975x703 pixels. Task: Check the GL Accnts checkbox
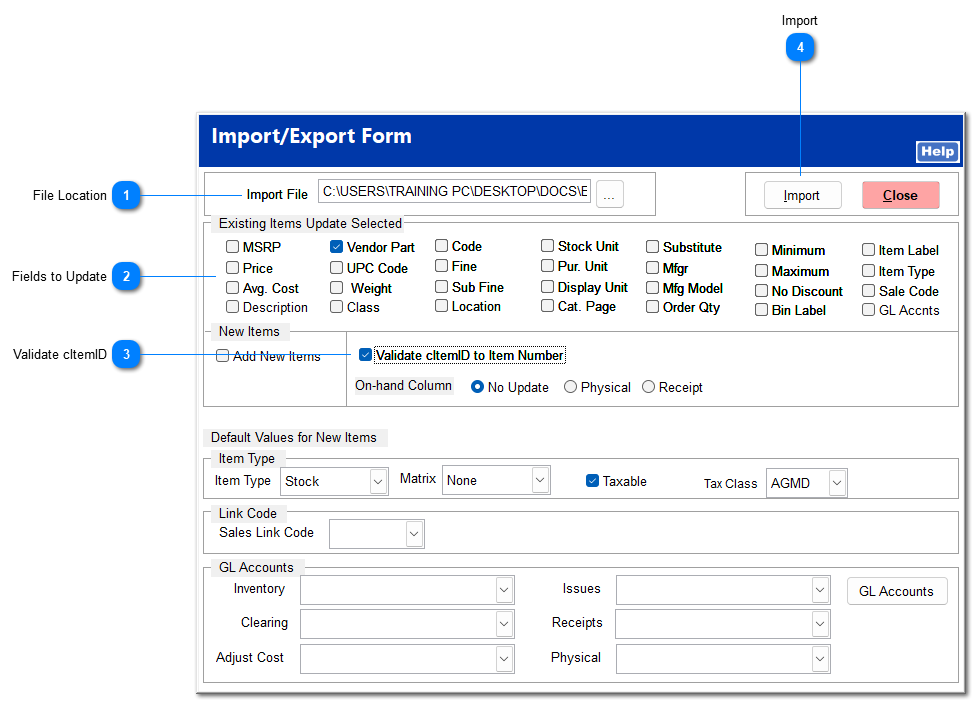[x=869, y=310]
